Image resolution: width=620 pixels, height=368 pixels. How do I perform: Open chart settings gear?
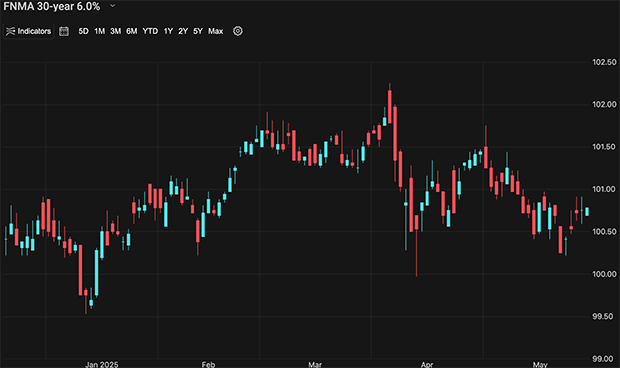pyautogui.click(x=238, y=31)
